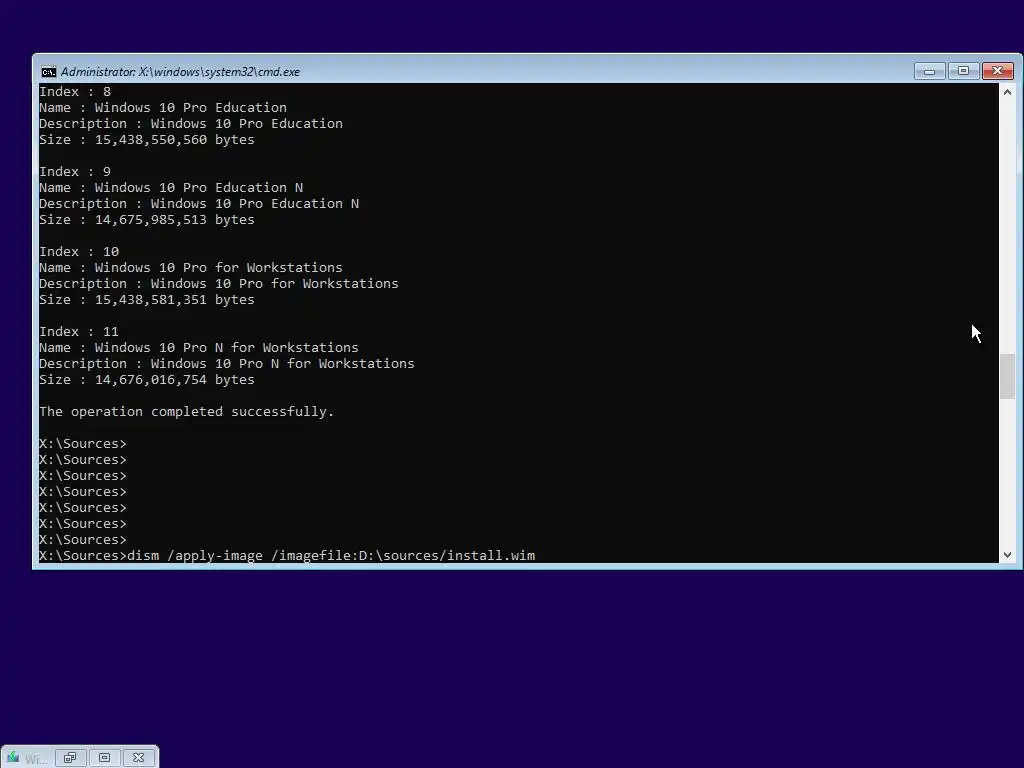Click the minimized window's app icon in the bottom-left corner
1024x768 pixels.
click(x=13, y=758)
